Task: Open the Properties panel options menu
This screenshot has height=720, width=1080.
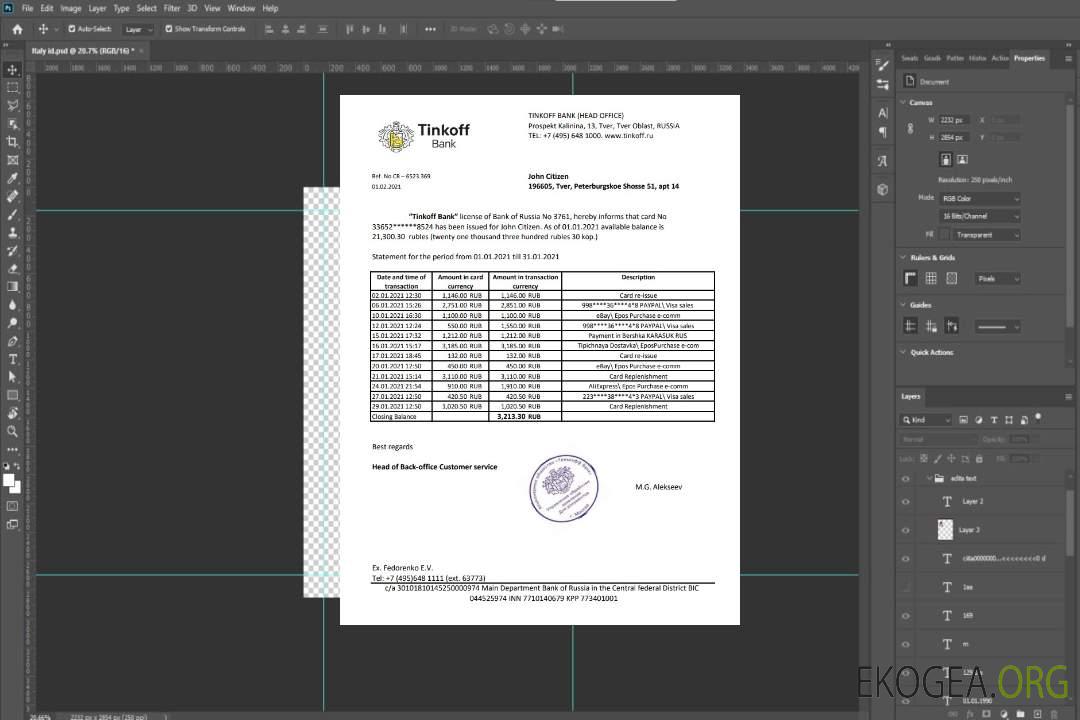Action: tap(1068, 59)
